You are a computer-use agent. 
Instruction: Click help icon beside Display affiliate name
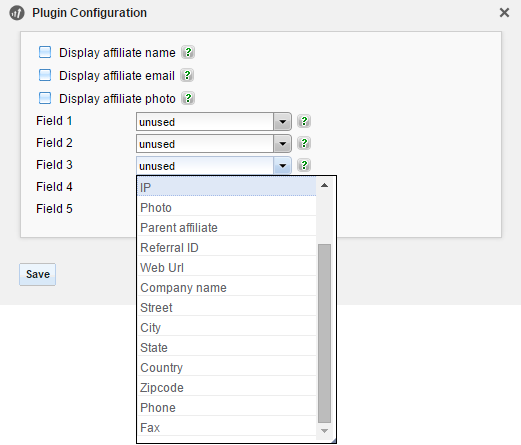click(x=188, y=52)
